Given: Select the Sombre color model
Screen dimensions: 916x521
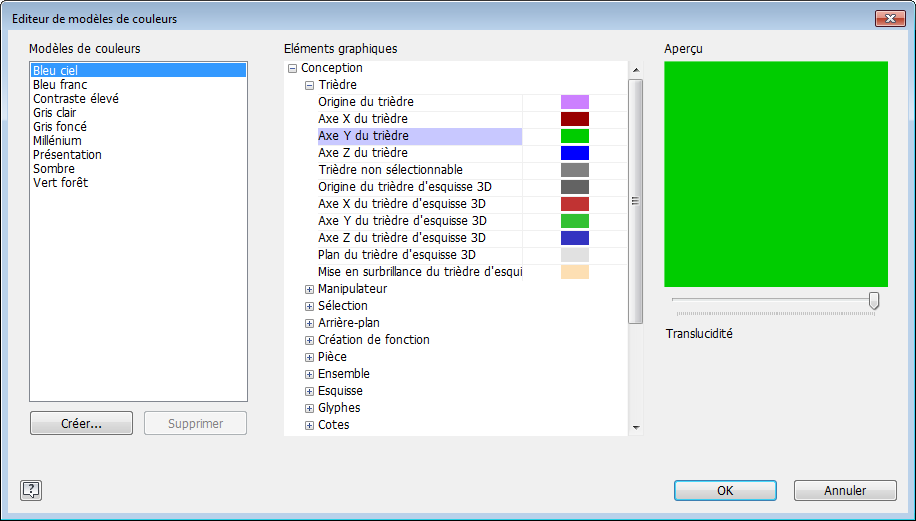Looking at the screenshot, I should (x=138, y=168).
